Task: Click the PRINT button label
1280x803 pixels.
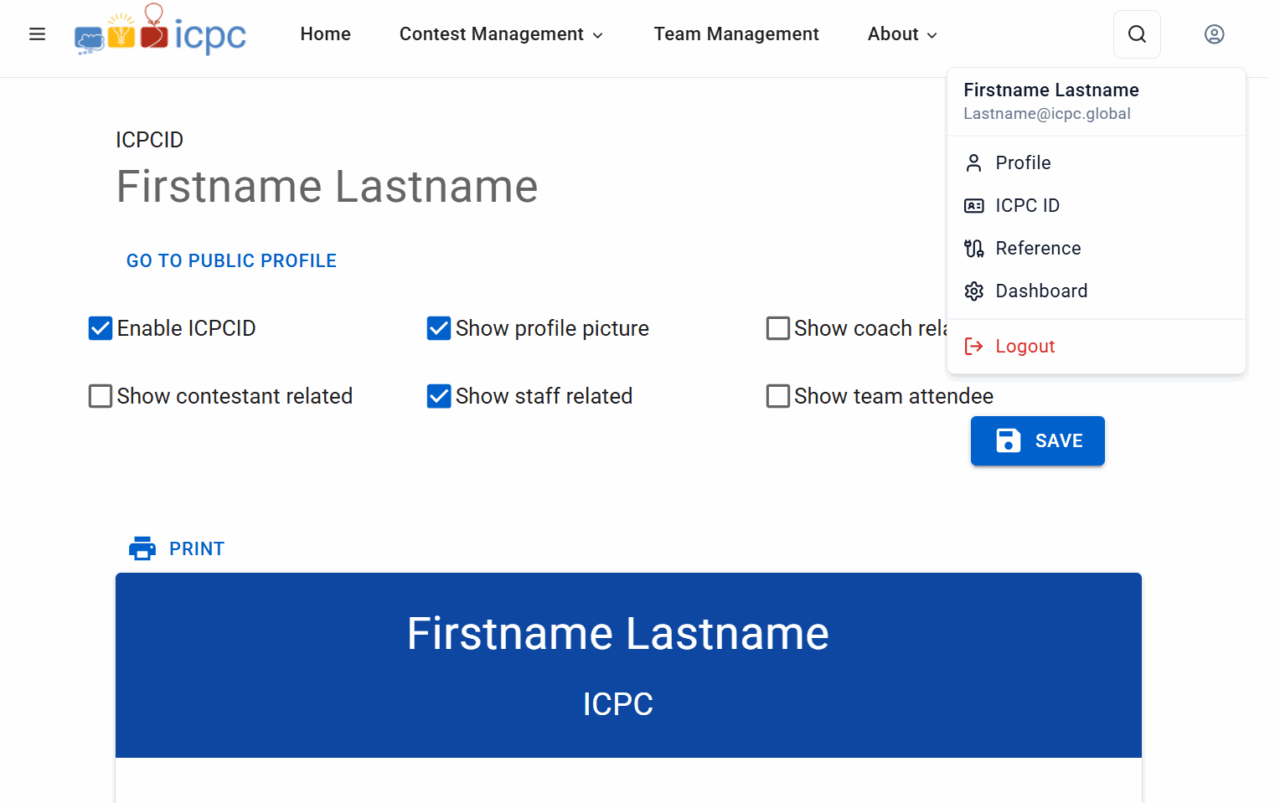Action: [197, 549]
